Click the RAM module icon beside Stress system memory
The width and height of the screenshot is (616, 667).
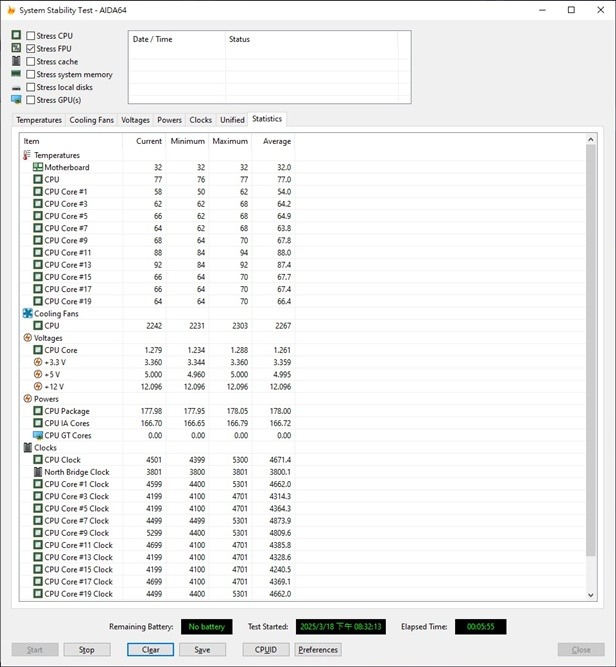[x=16, y=74]
